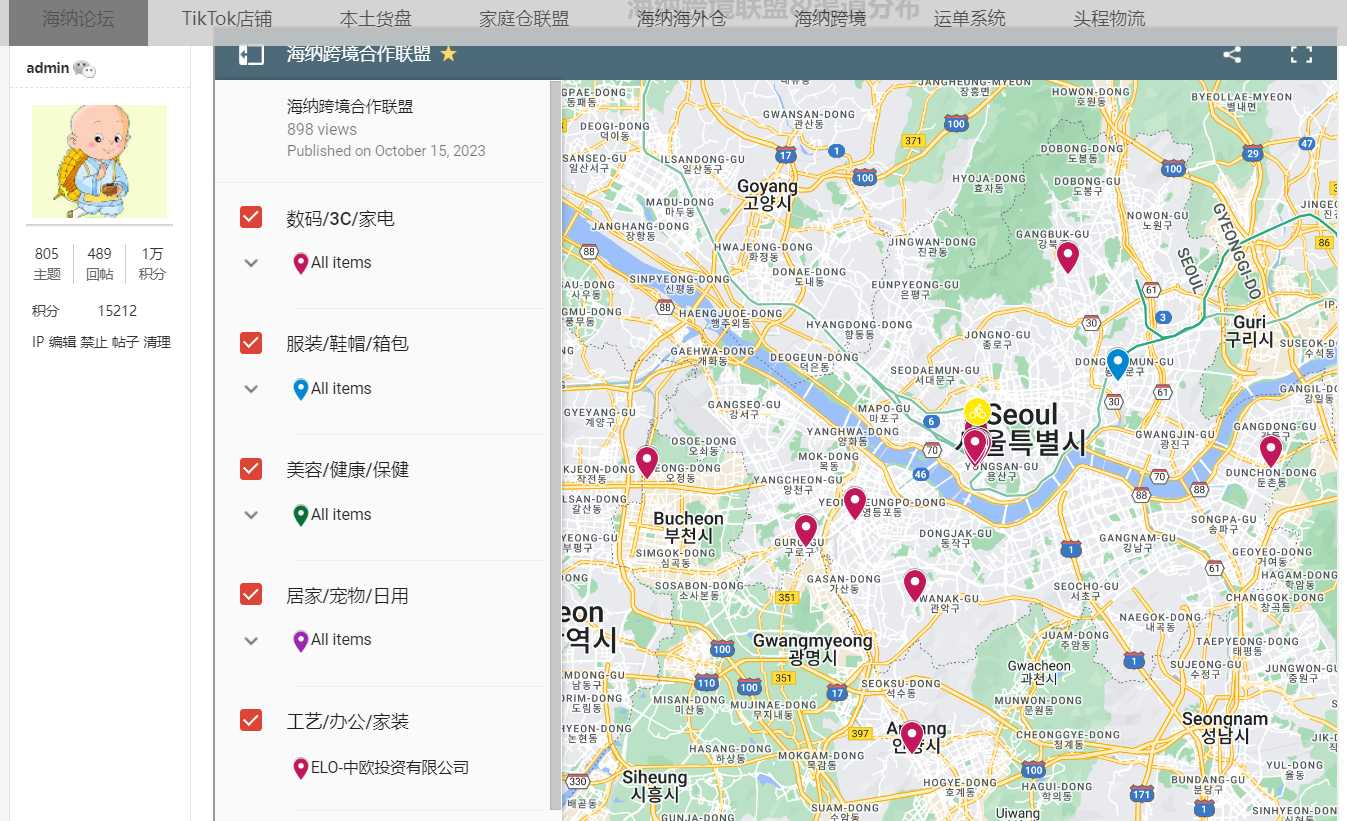Open ELO-中欧投资有限公司 location entry
This screenshot has width=1347, height=821.
pyautogui.click(x=389, y=768)
